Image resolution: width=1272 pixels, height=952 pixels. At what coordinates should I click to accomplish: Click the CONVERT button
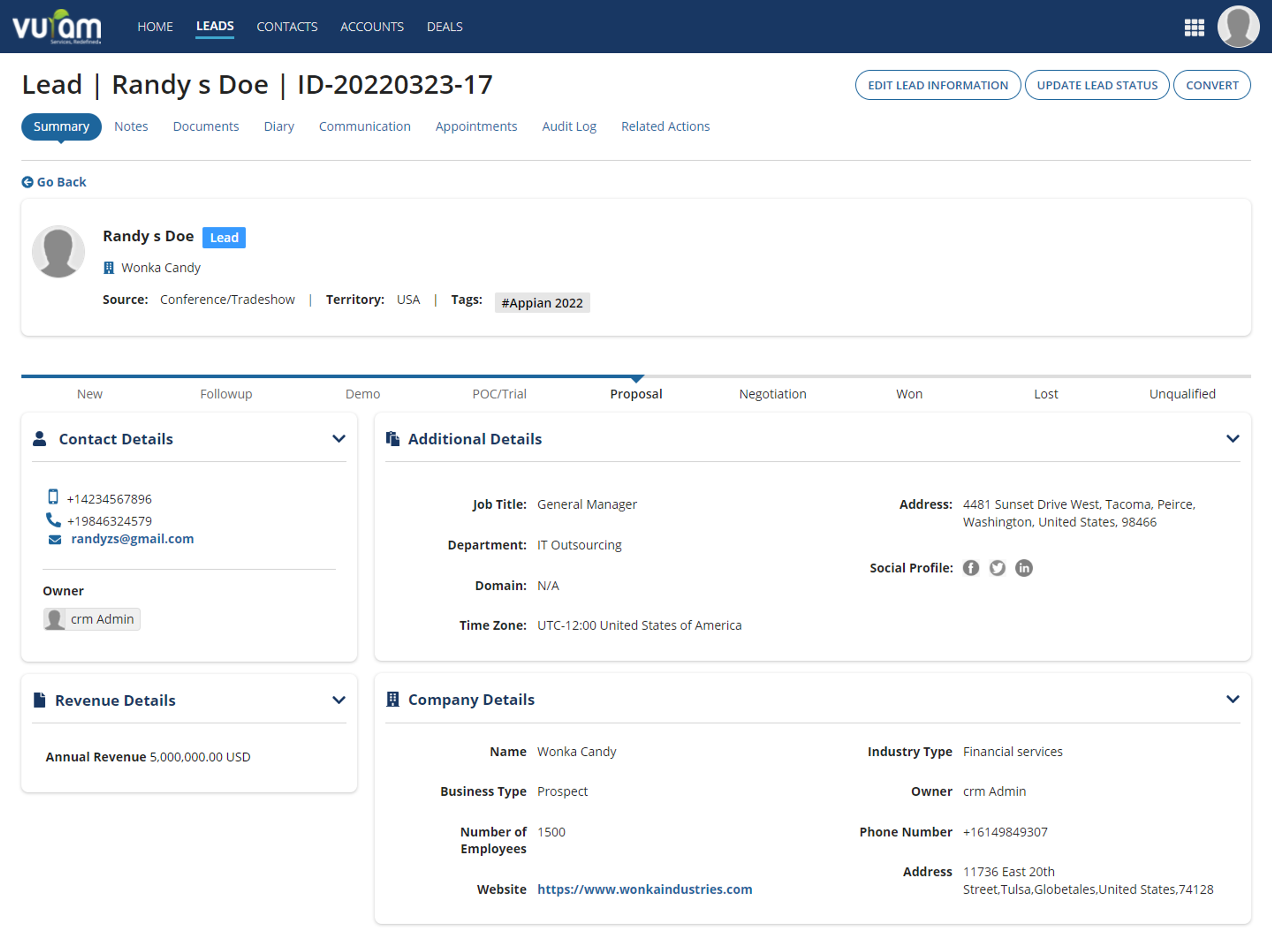[x=1212, y=85]
